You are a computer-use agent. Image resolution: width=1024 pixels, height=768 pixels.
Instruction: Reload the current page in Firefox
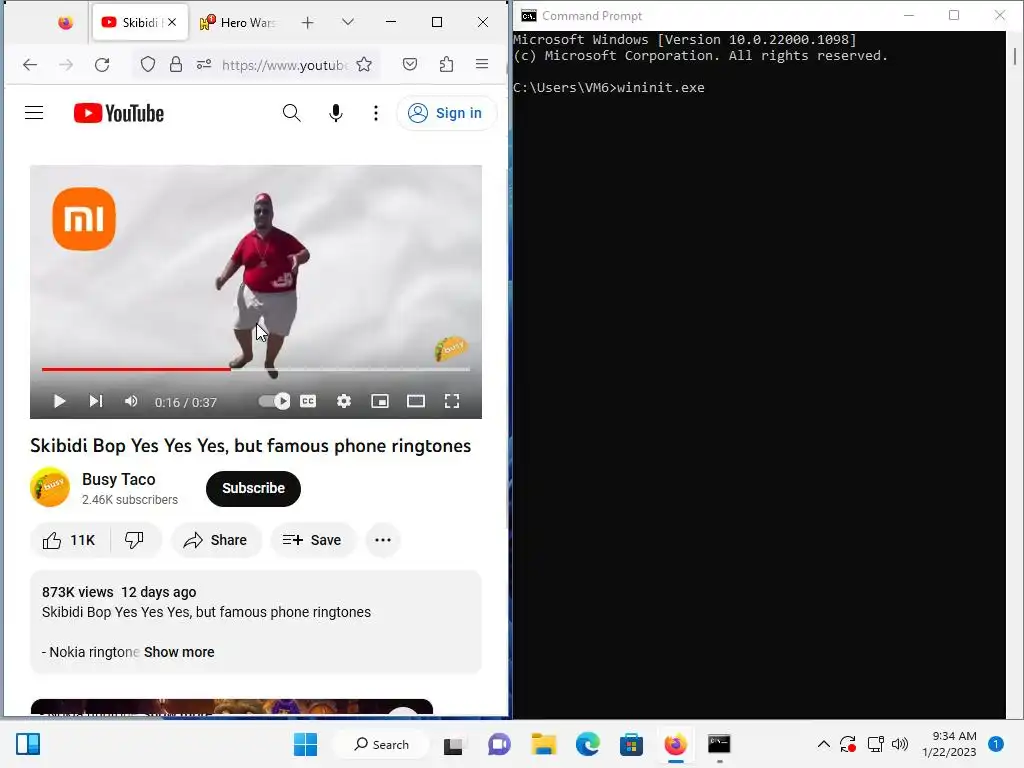point(102,65)
